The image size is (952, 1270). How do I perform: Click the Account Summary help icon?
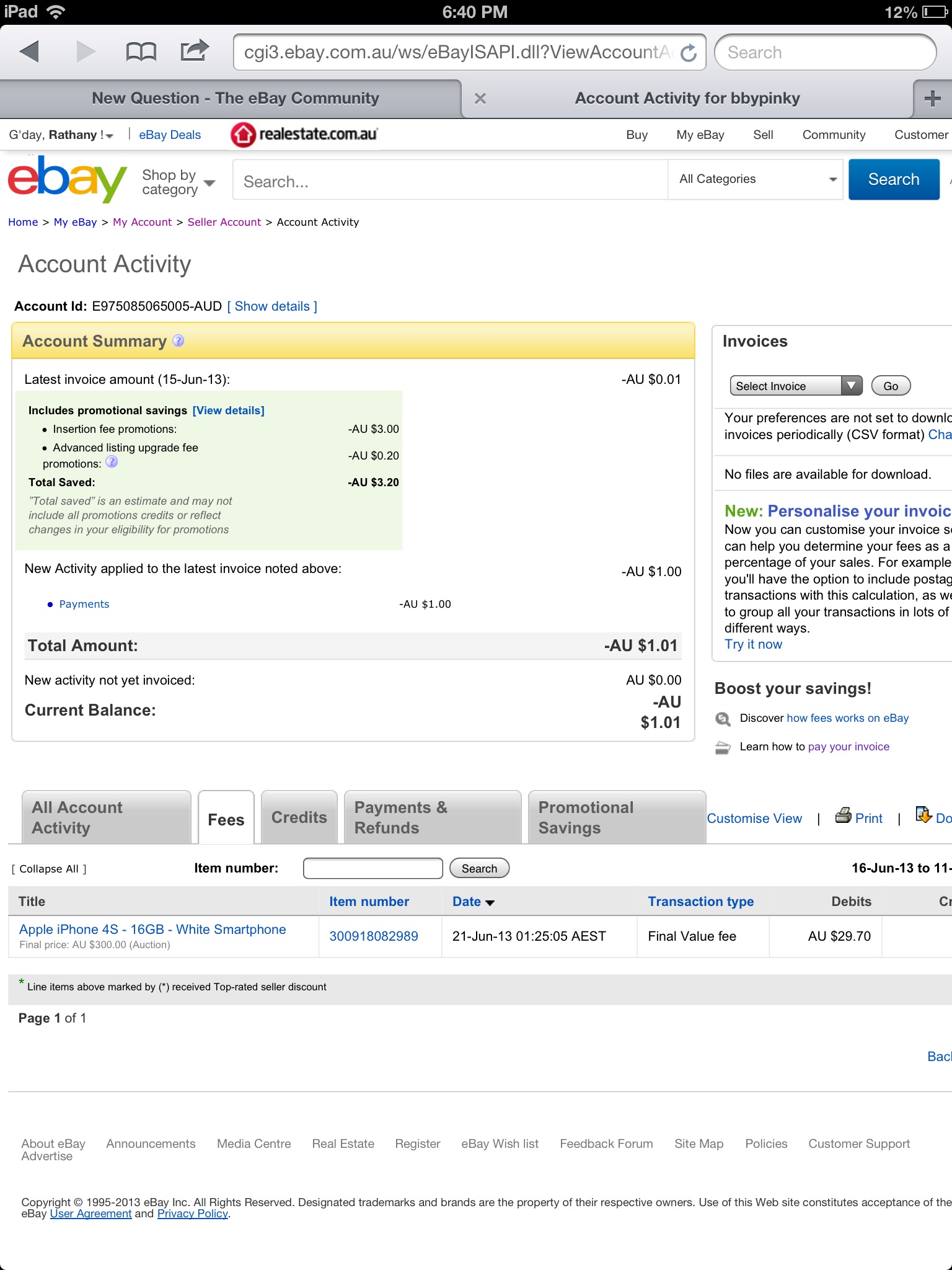[x=178, y=340]
